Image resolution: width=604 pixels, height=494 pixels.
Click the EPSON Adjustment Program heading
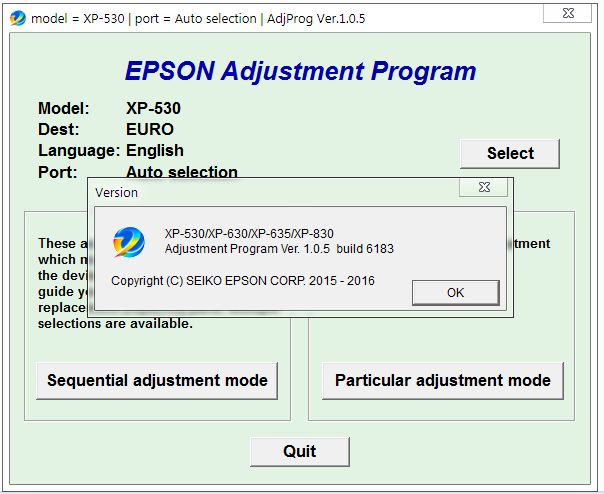(300, 71)
